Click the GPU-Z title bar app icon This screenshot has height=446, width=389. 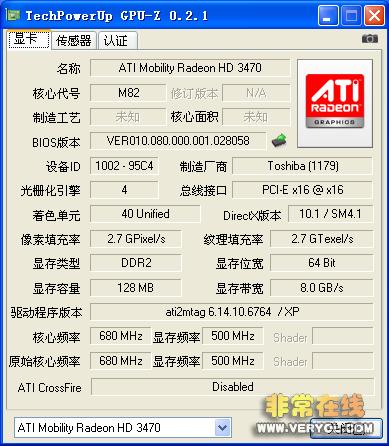13,15
